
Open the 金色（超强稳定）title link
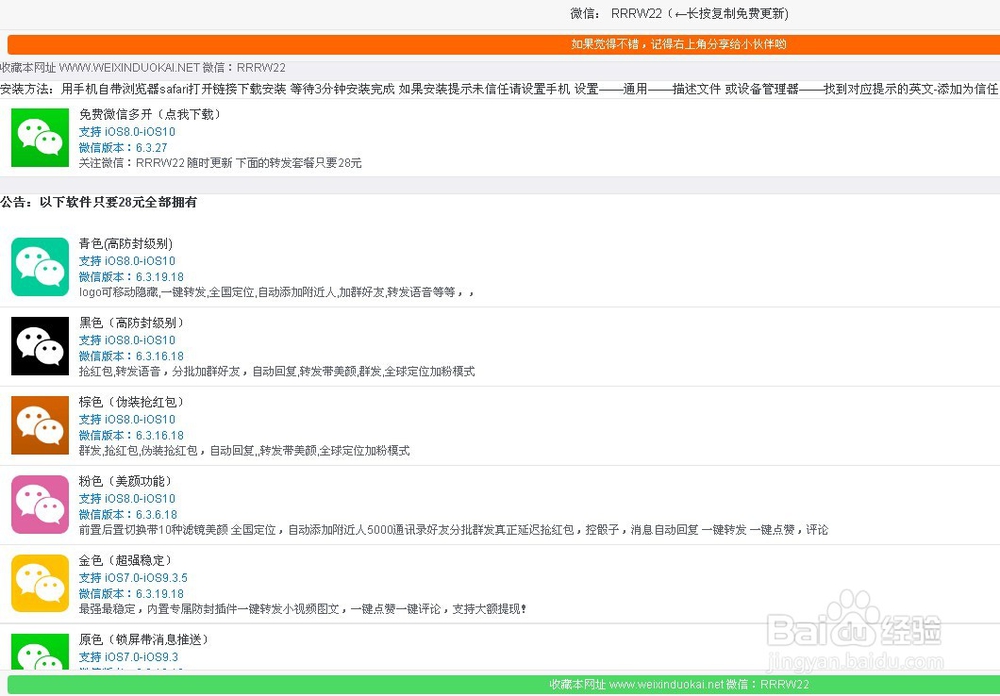[x=126, y=560]
